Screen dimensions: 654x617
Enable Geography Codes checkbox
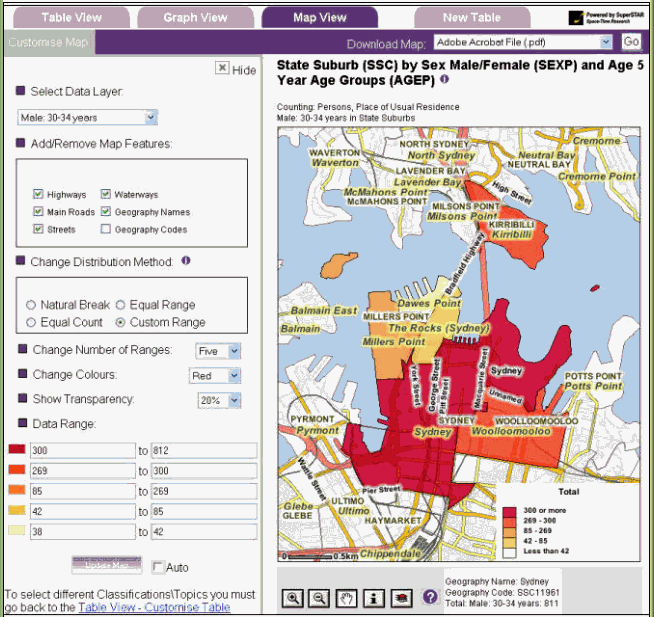click(106, 229)
